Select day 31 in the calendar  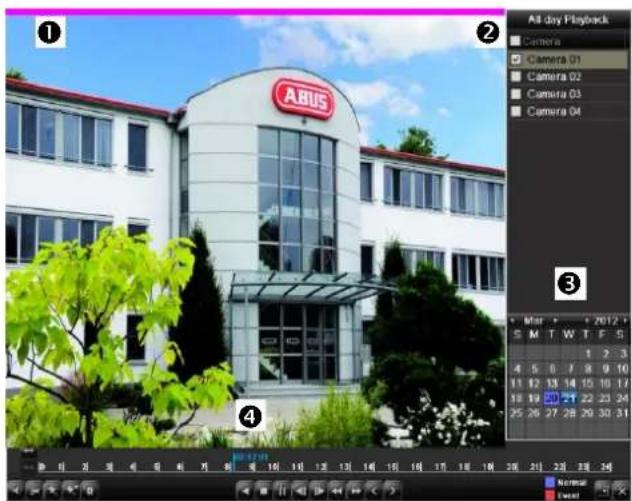[622, 413]
